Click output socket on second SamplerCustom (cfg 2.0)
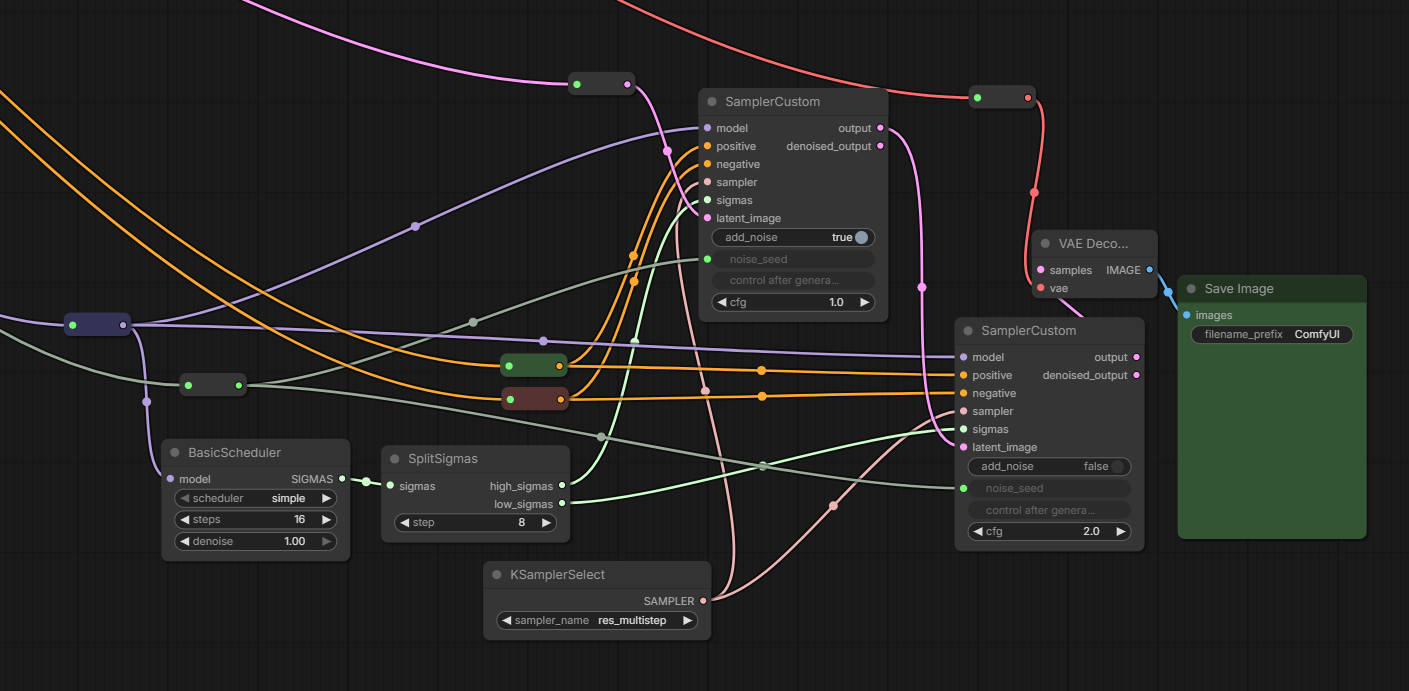The height and width of the screenshot is (691, 1409). (1136, 357)
